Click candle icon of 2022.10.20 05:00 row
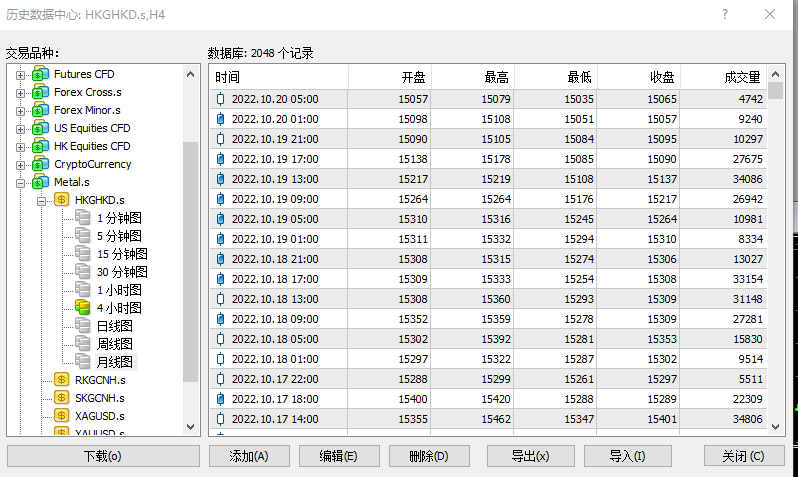The image size is (798, 477). click(221, 99)
